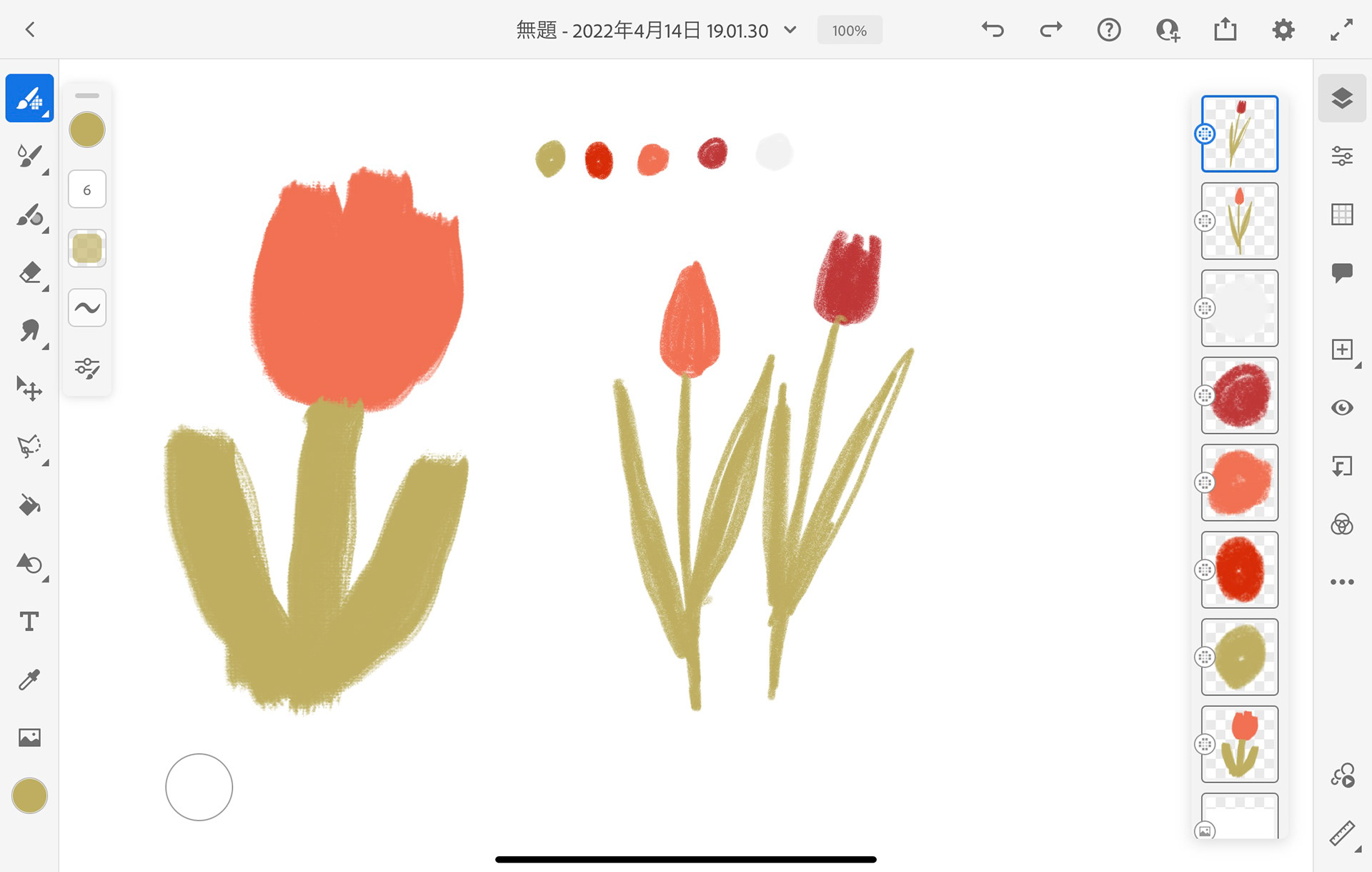
Task: Open more layer actions menu
Action: pyautogui.click(x=1342, y=582)
